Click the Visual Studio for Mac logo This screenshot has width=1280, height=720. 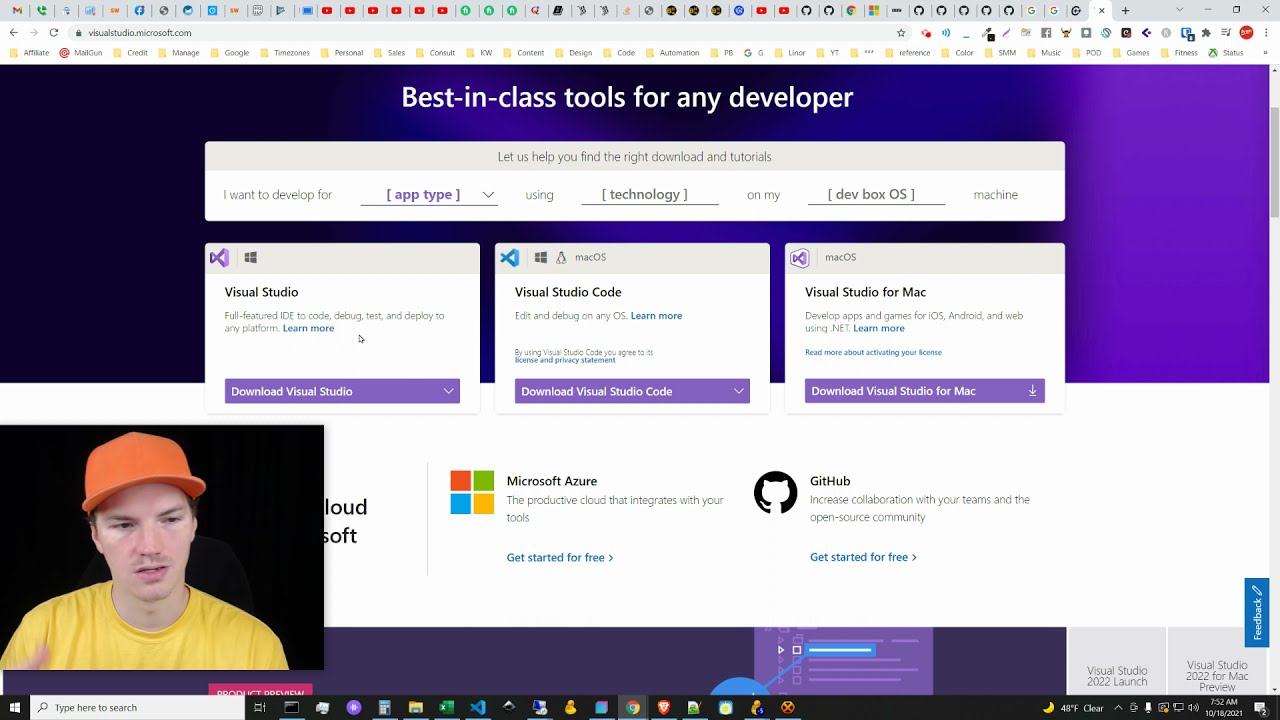pos(800,258)
